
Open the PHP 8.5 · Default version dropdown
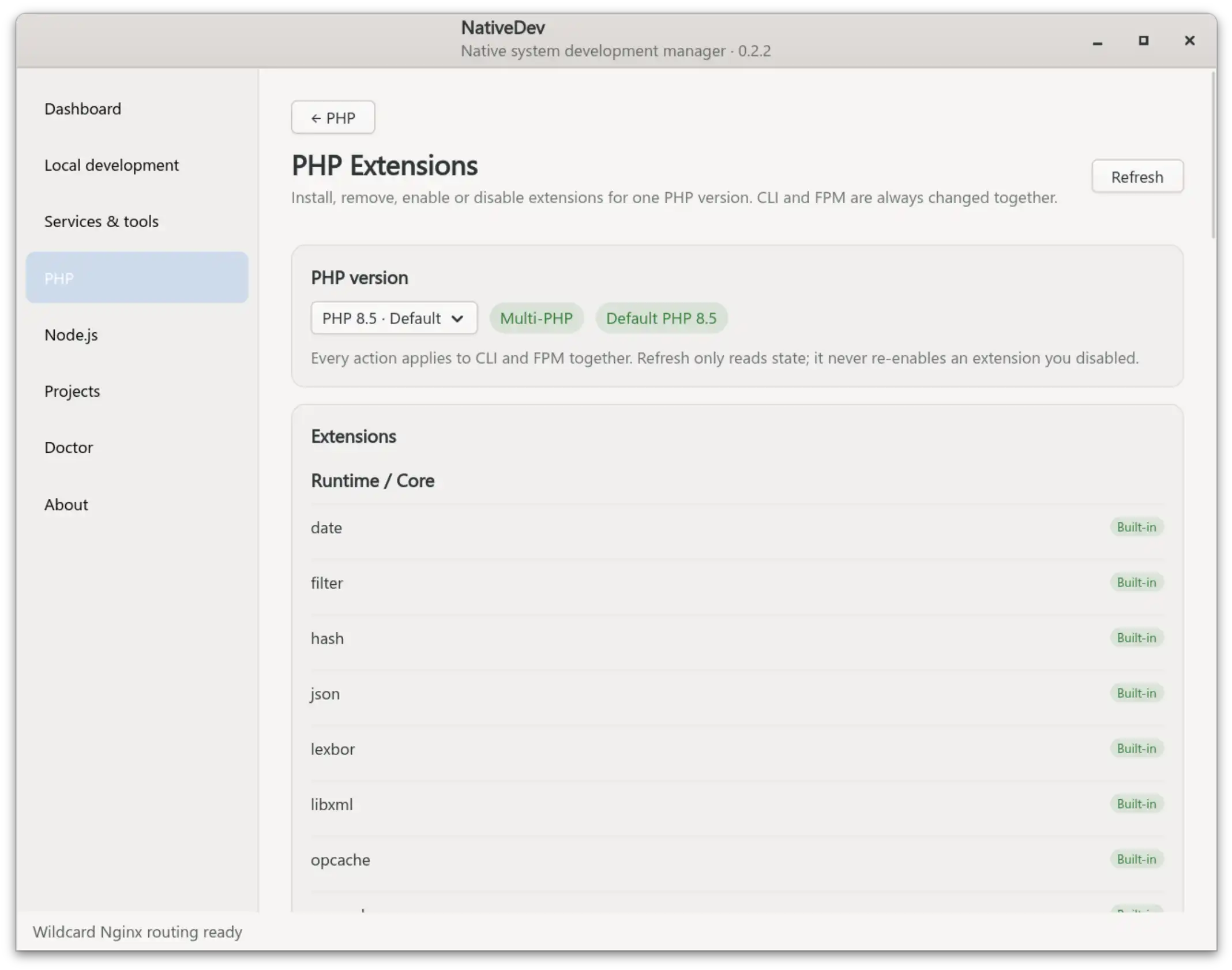pyautogui.click(x=394, y=318)
